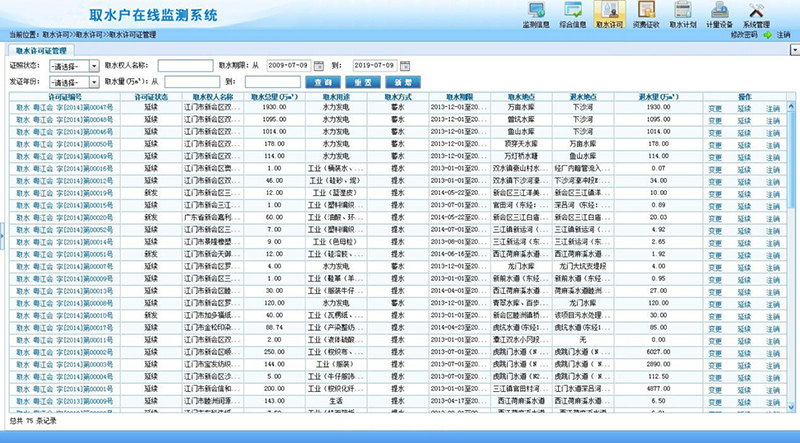Open the 计量设备 module icon
This screenshot has height=443, width=800.
point(719,13)
